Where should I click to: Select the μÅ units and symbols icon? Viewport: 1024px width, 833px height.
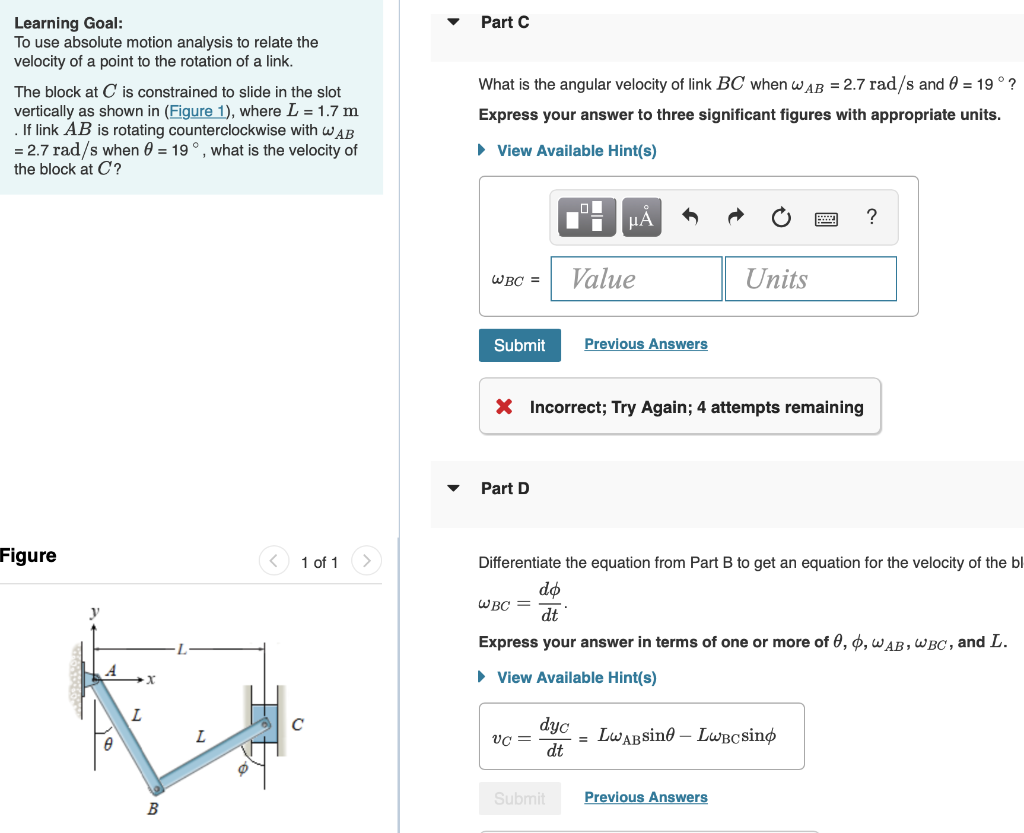click(640, 217)
